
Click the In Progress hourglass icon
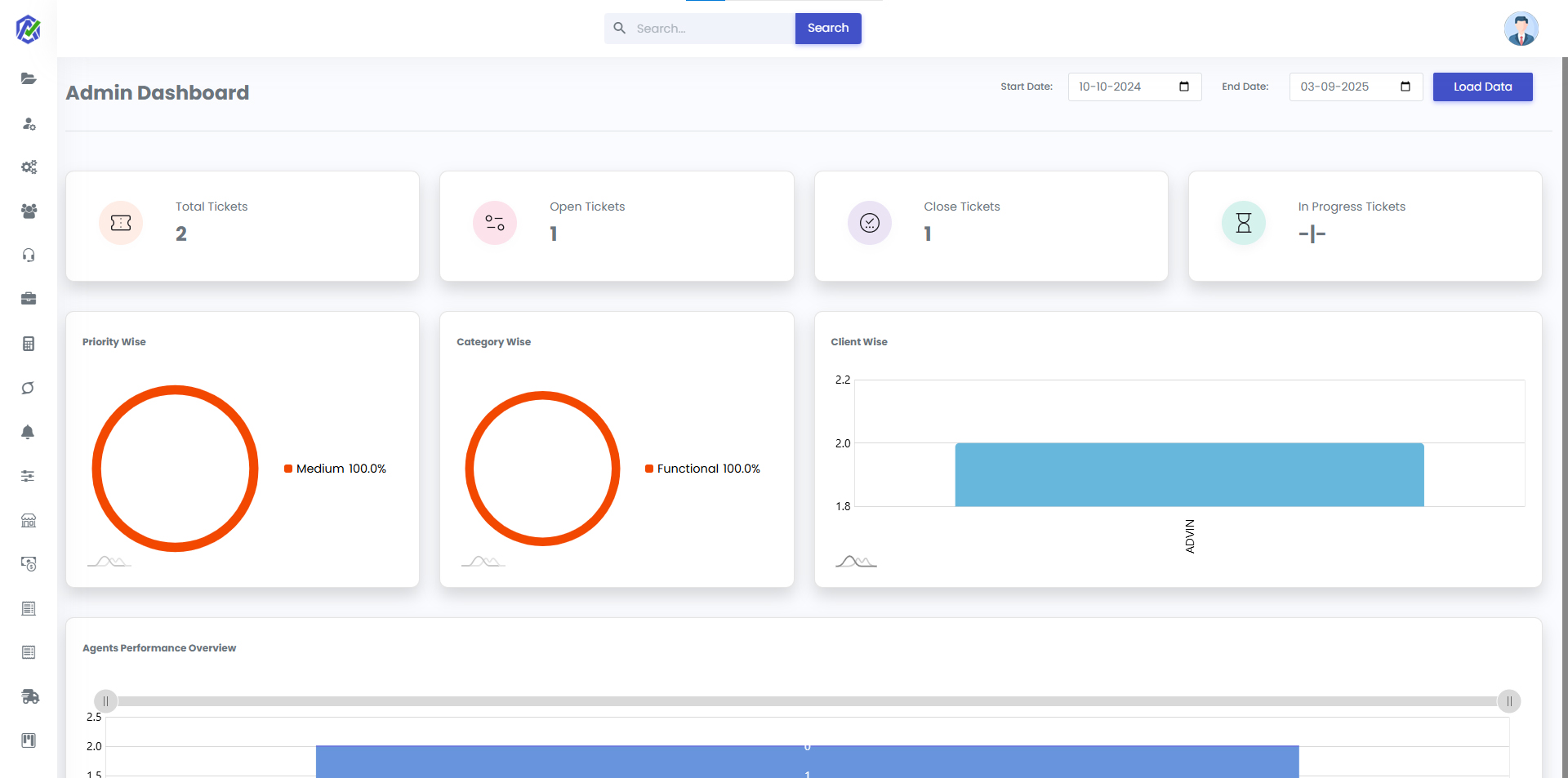tap(1244, 223)
